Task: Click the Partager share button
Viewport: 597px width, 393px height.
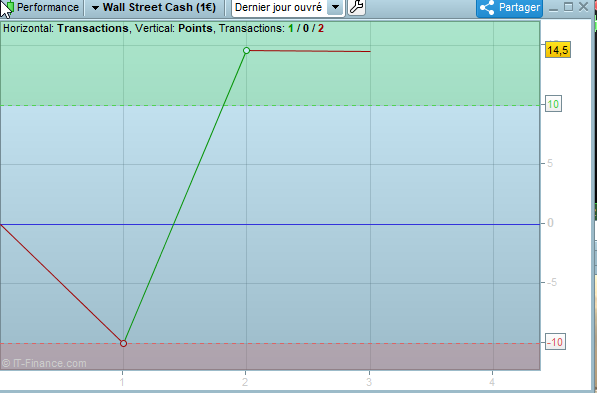Action: click(x=509, y=8)
